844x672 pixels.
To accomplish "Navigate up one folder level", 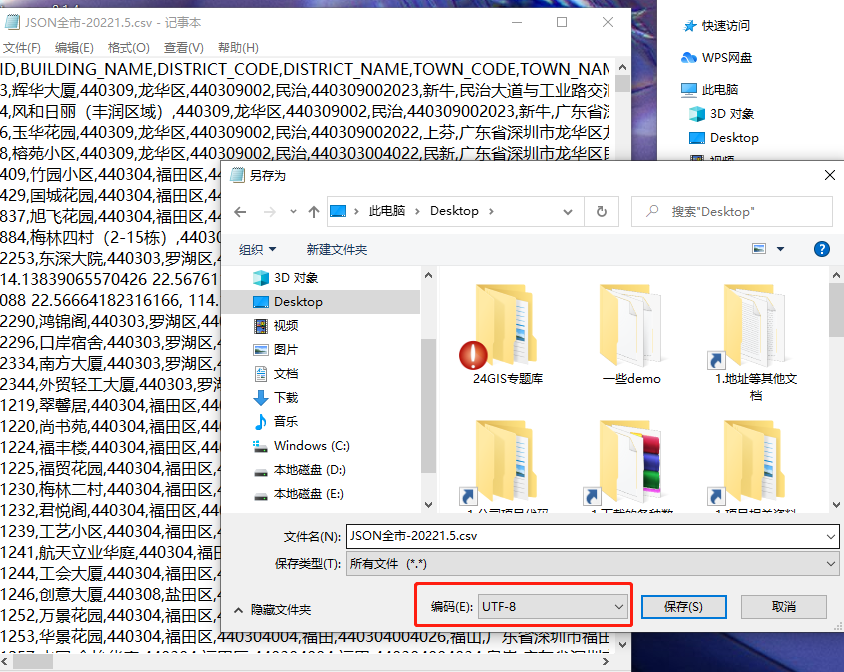I will [316, 211].
